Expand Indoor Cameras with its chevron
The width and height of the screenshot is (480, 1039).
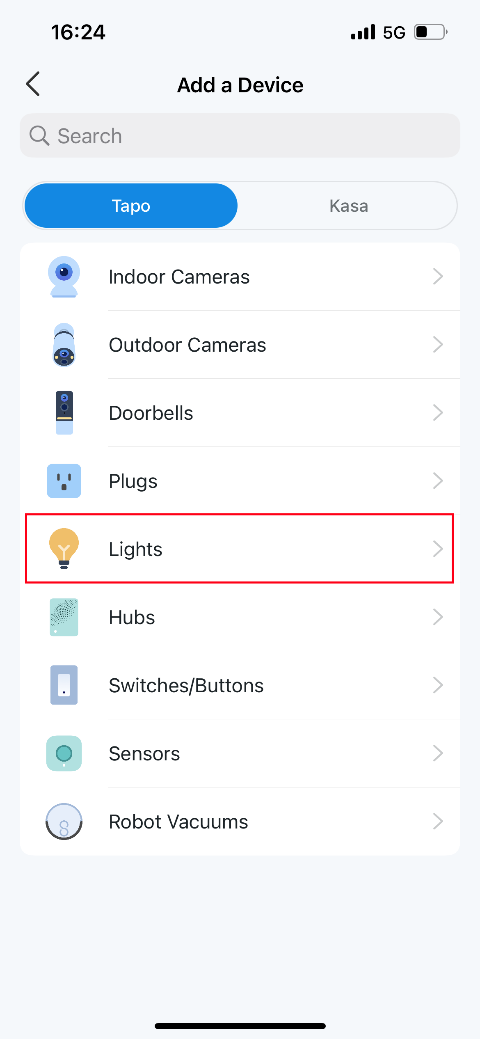pyautogui.click(x=438, y=276)
